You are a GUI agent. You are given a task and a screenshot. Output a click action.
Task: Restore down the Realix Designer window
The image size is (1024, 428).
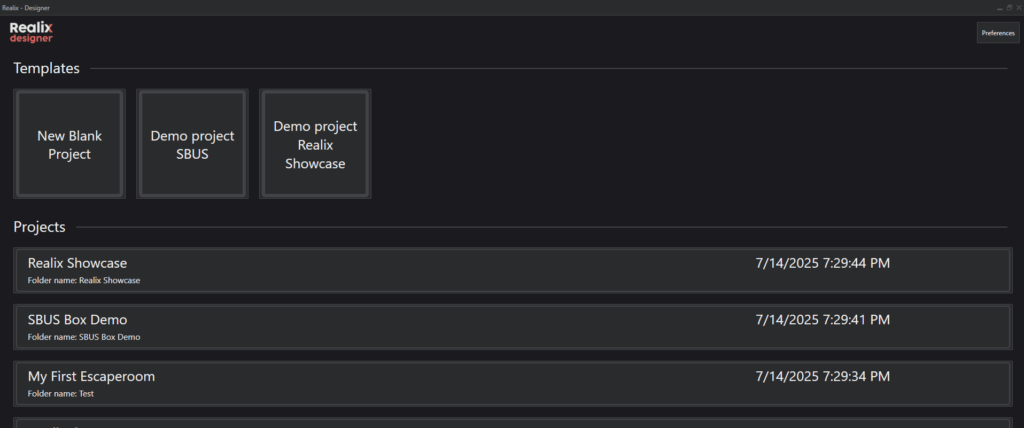tap(1009, 7)
